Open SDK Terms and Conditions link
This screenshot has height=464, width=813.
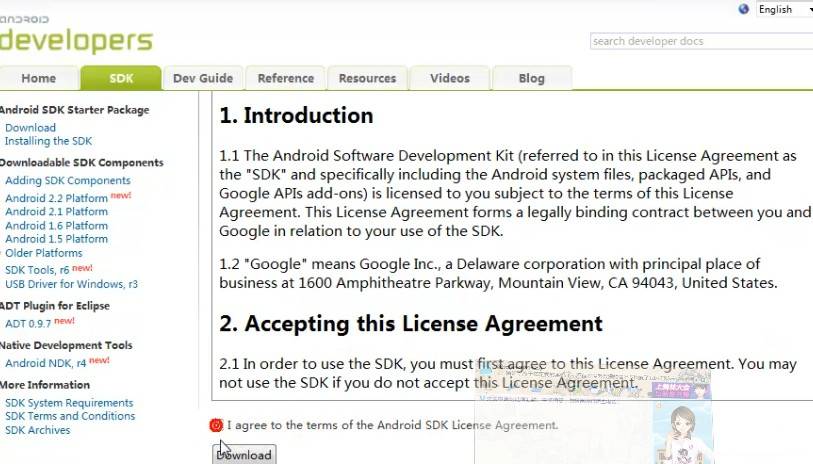pyautogui.click(x=70, y=416)
